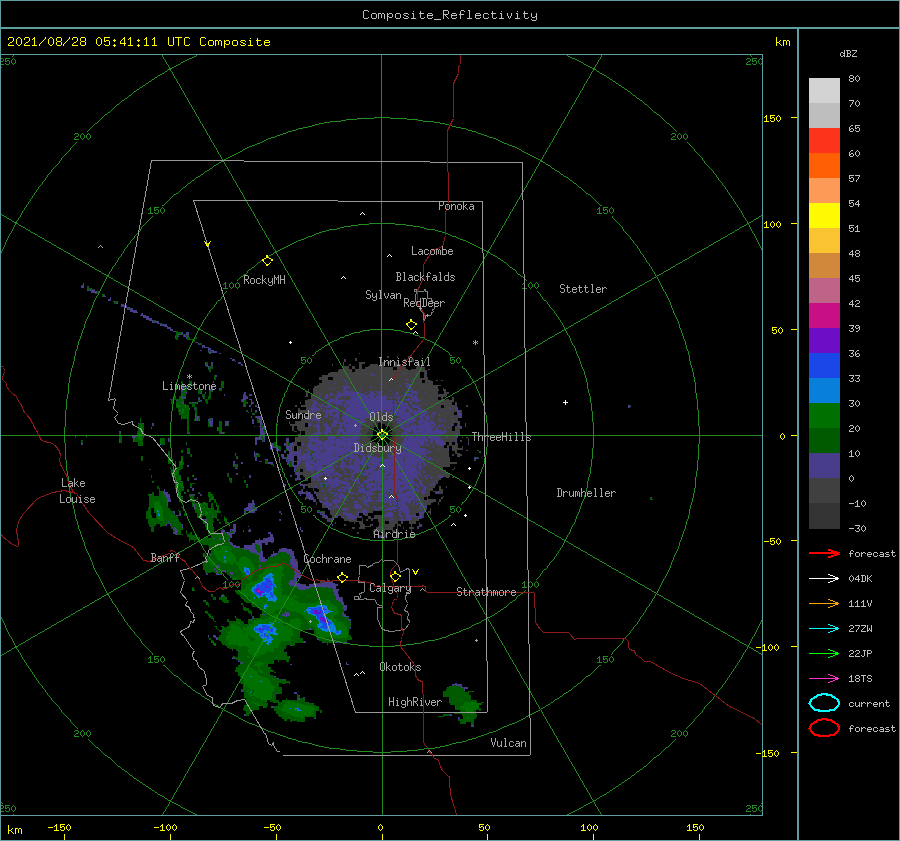This screenshot has width=900, height=841.
Task: Click the HighRiver label
Action: tap(415, 702)
